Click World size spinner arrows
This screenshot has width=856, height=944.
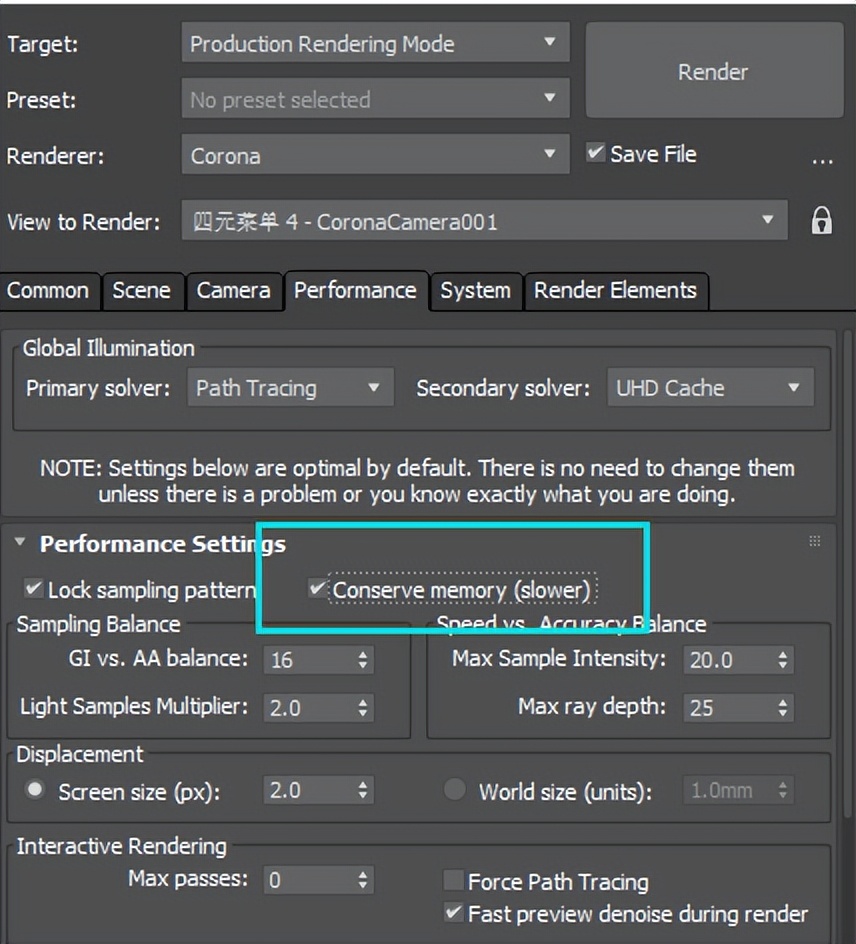pos(783,790)
